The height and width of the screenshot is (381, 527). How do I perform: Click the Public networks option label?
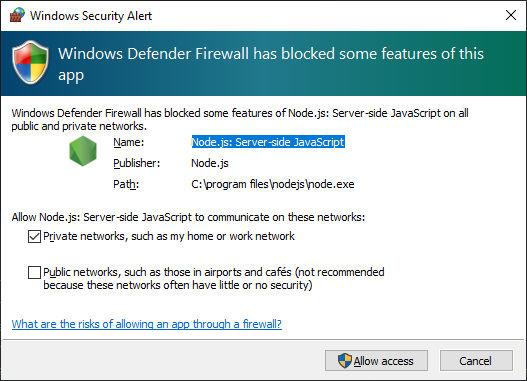(x=214, y=279)
